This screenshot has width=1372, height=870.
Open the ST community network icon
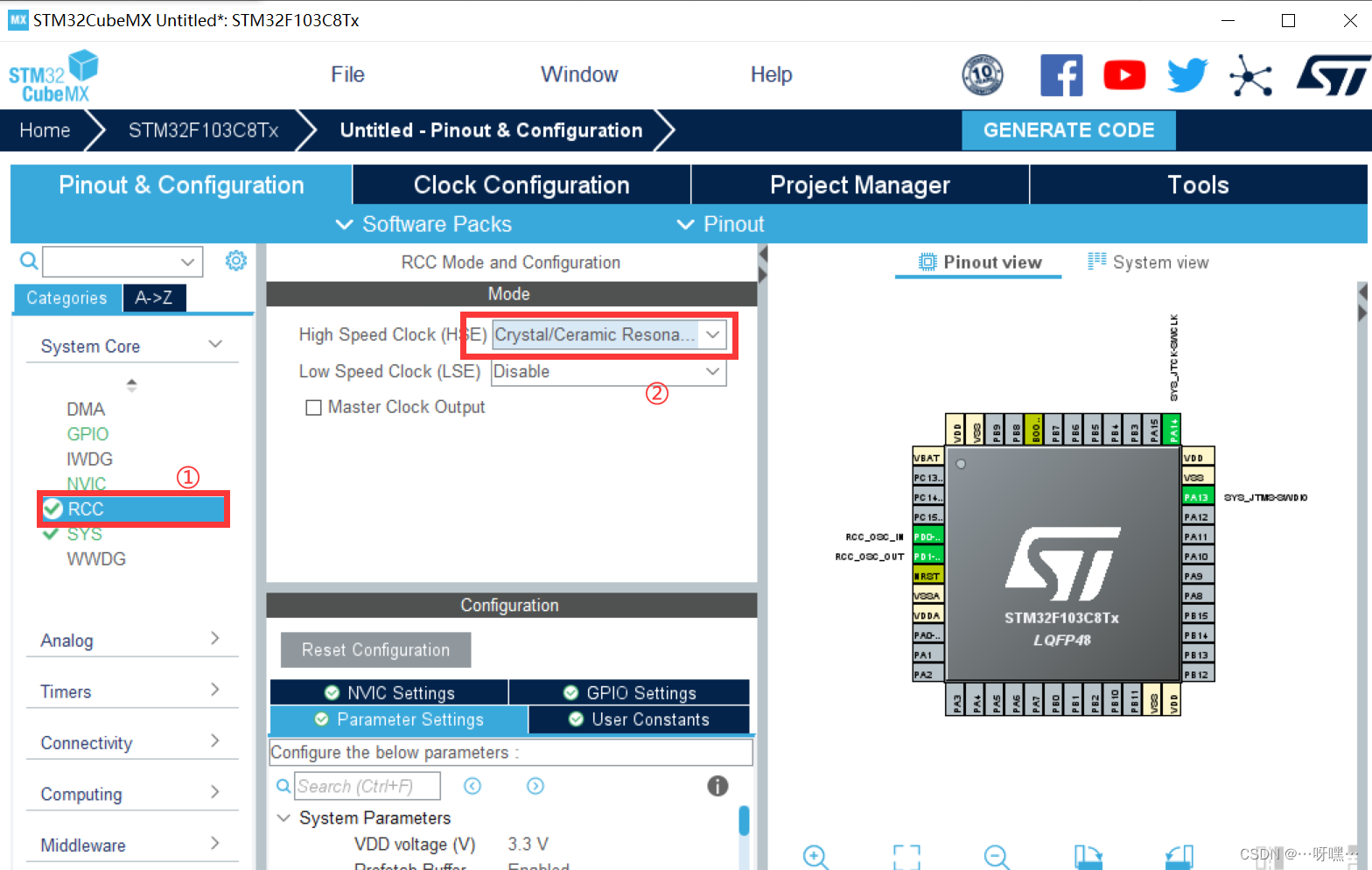1250,75
